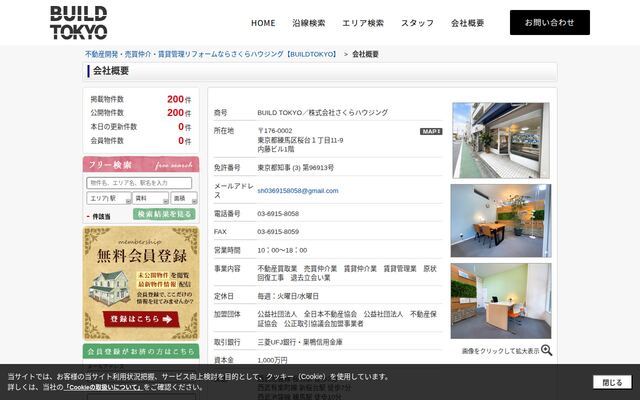This screenshot has height=400, width=640.
Task: Click the magnifying glass enlarge icon
Action: (x=547, y=350)
